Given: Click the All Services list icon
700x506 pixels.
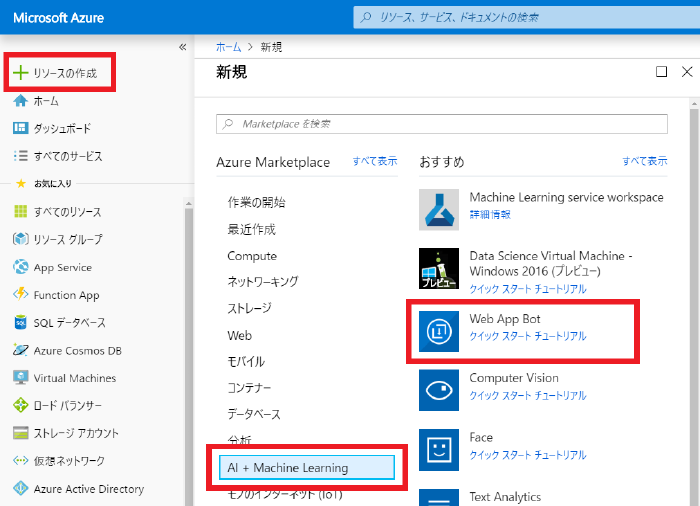Looking at the screenshot, I should pyautogui.click(x=21, y=156).
